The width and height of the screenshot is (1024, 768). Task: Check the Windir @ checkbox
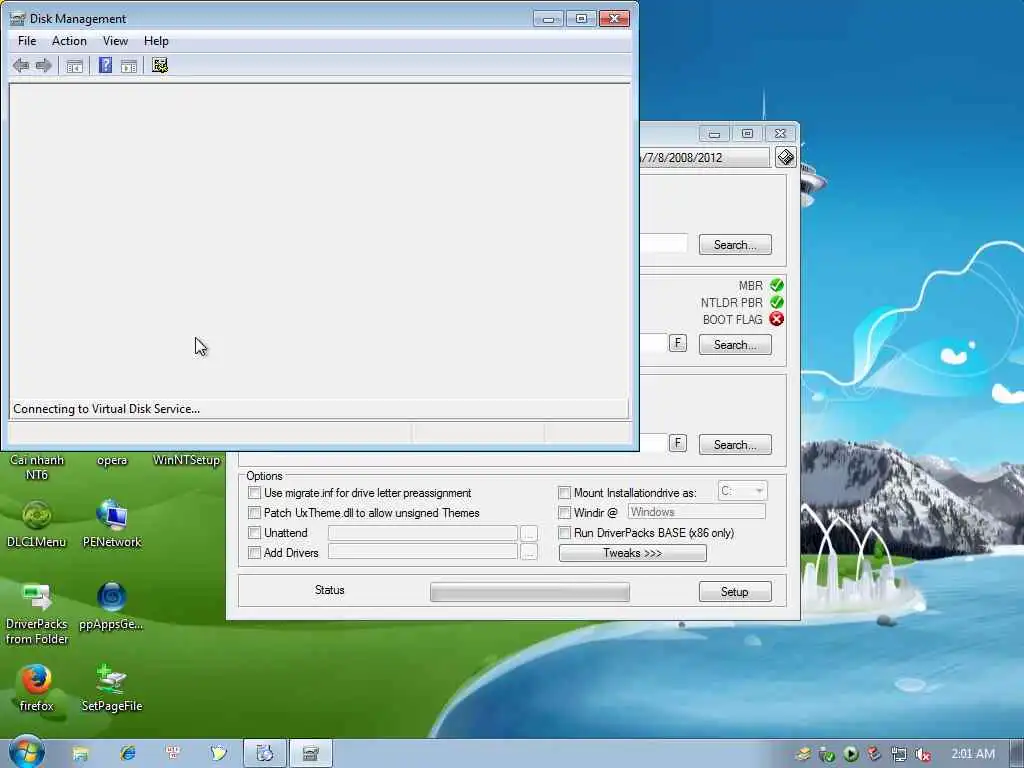[565, 513]
